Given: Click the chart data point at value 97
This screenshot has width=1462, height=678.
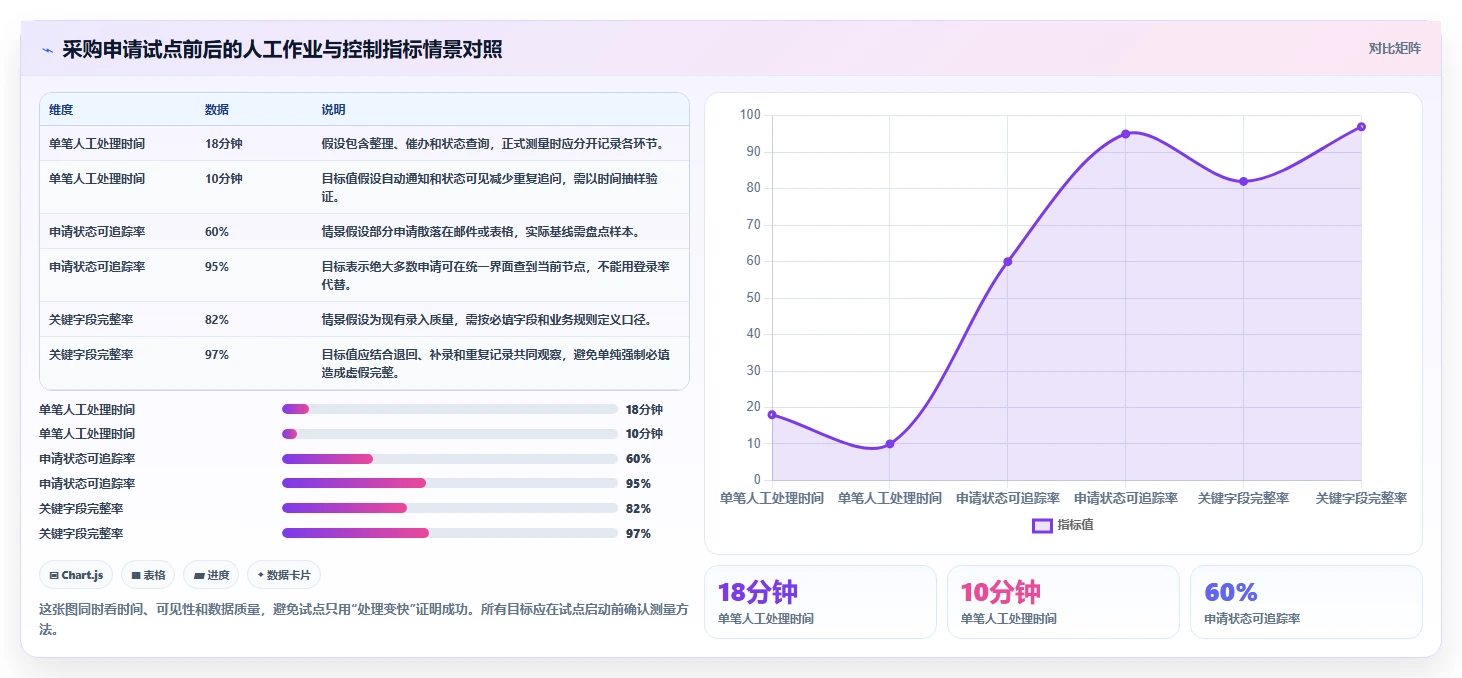Looking at the screenshot, I should coord(1362,127).
